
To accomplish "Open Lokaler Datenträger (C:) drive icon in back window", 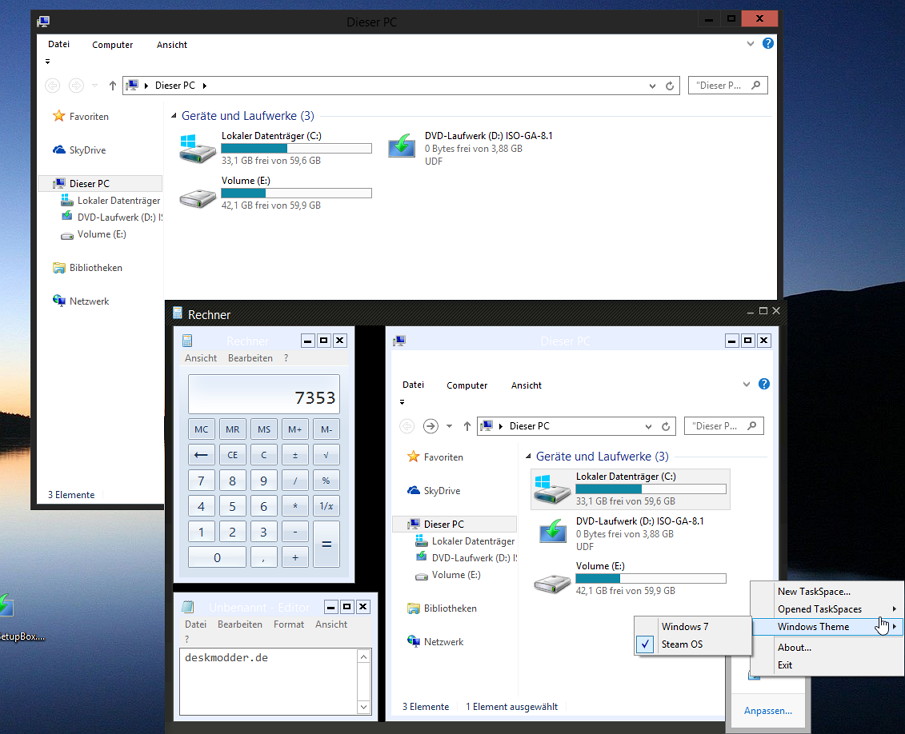I will click(197, 148).
